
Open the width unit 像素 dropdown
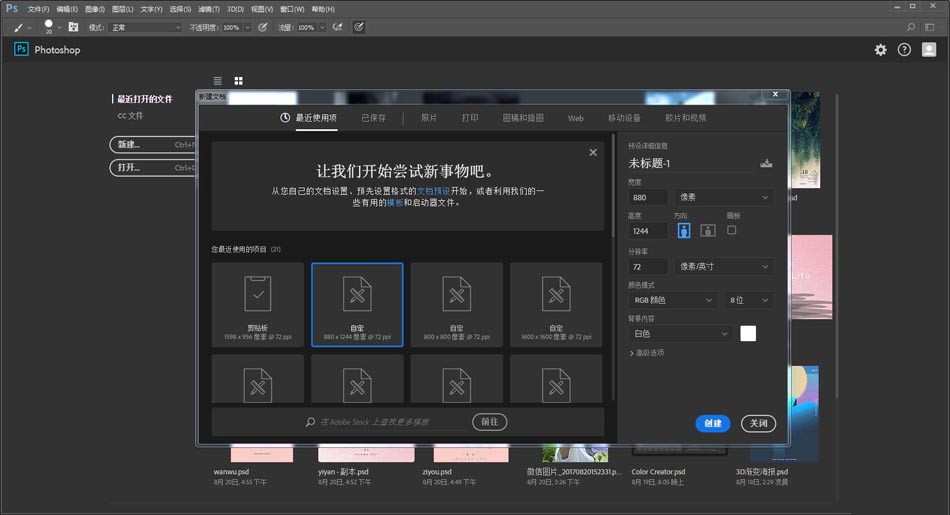pos(724,198)
